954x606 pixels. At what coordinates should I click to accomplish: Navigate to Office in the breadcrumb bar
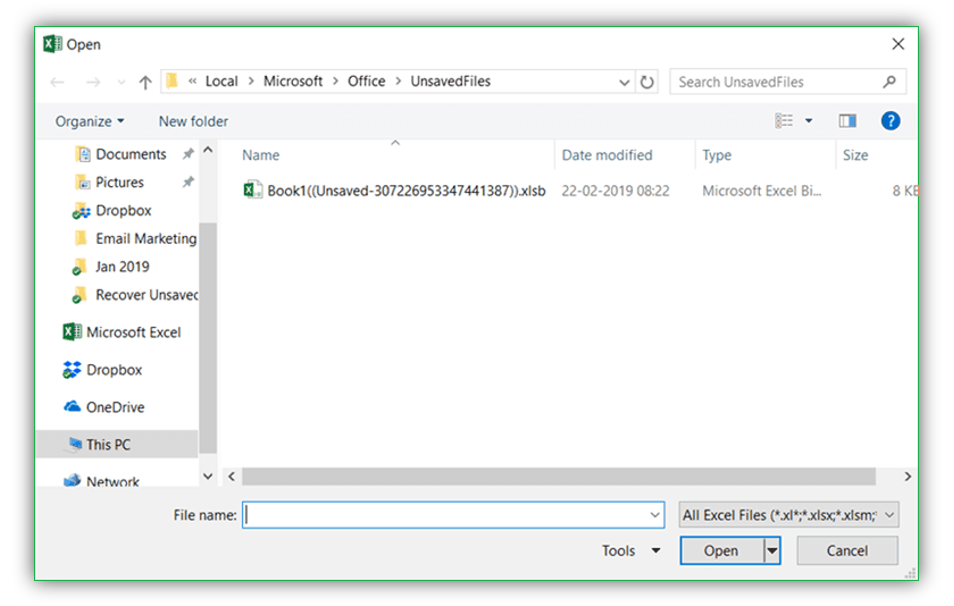366,81
